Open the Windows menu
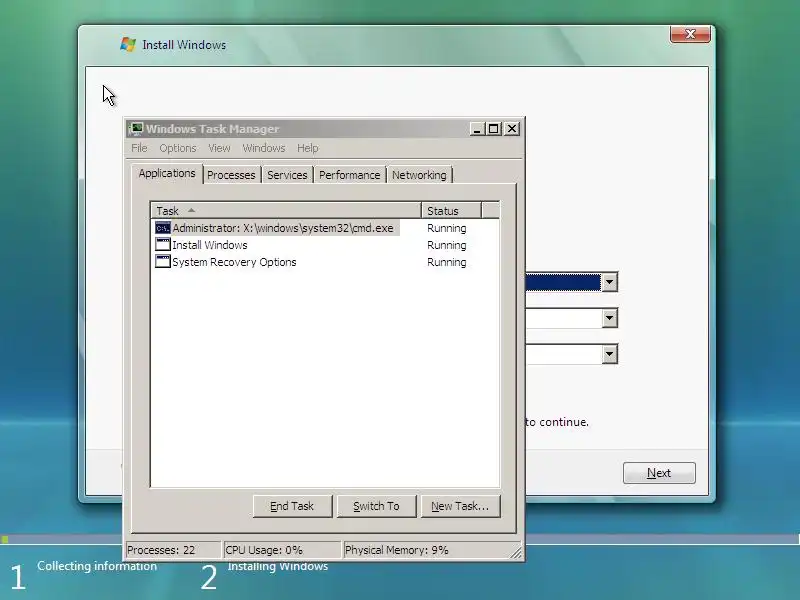This screenshot has height=600, width=800. coord(264,148)
